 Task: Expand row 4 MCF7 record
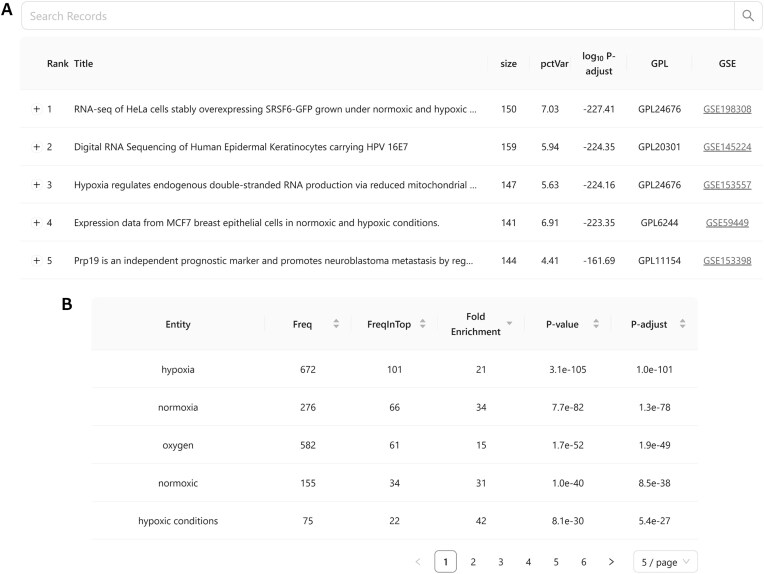(x=37, y=223)
